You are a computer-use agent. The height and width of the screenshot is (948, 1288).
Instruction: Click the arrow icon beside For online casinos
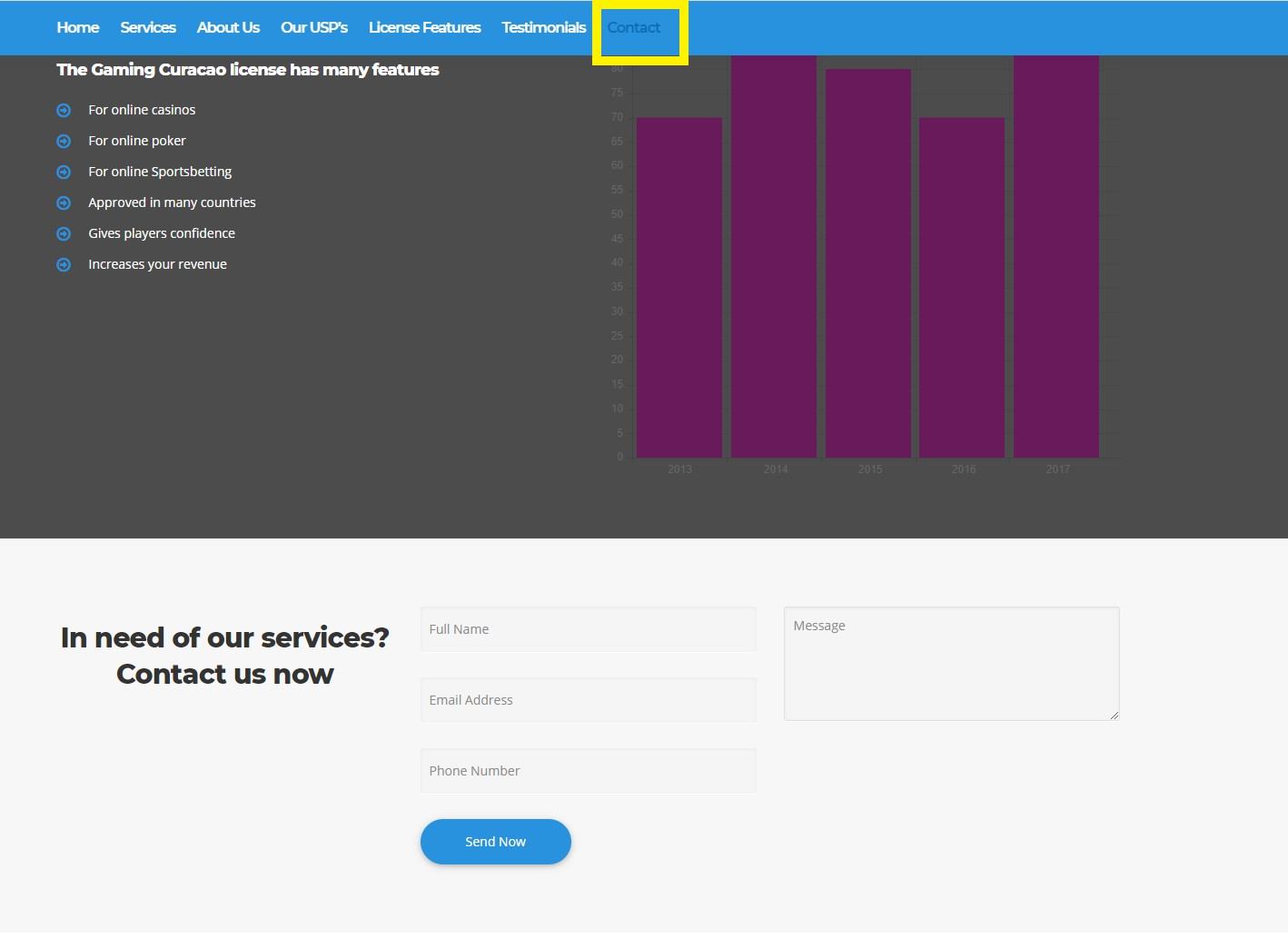tap(64, 111)
